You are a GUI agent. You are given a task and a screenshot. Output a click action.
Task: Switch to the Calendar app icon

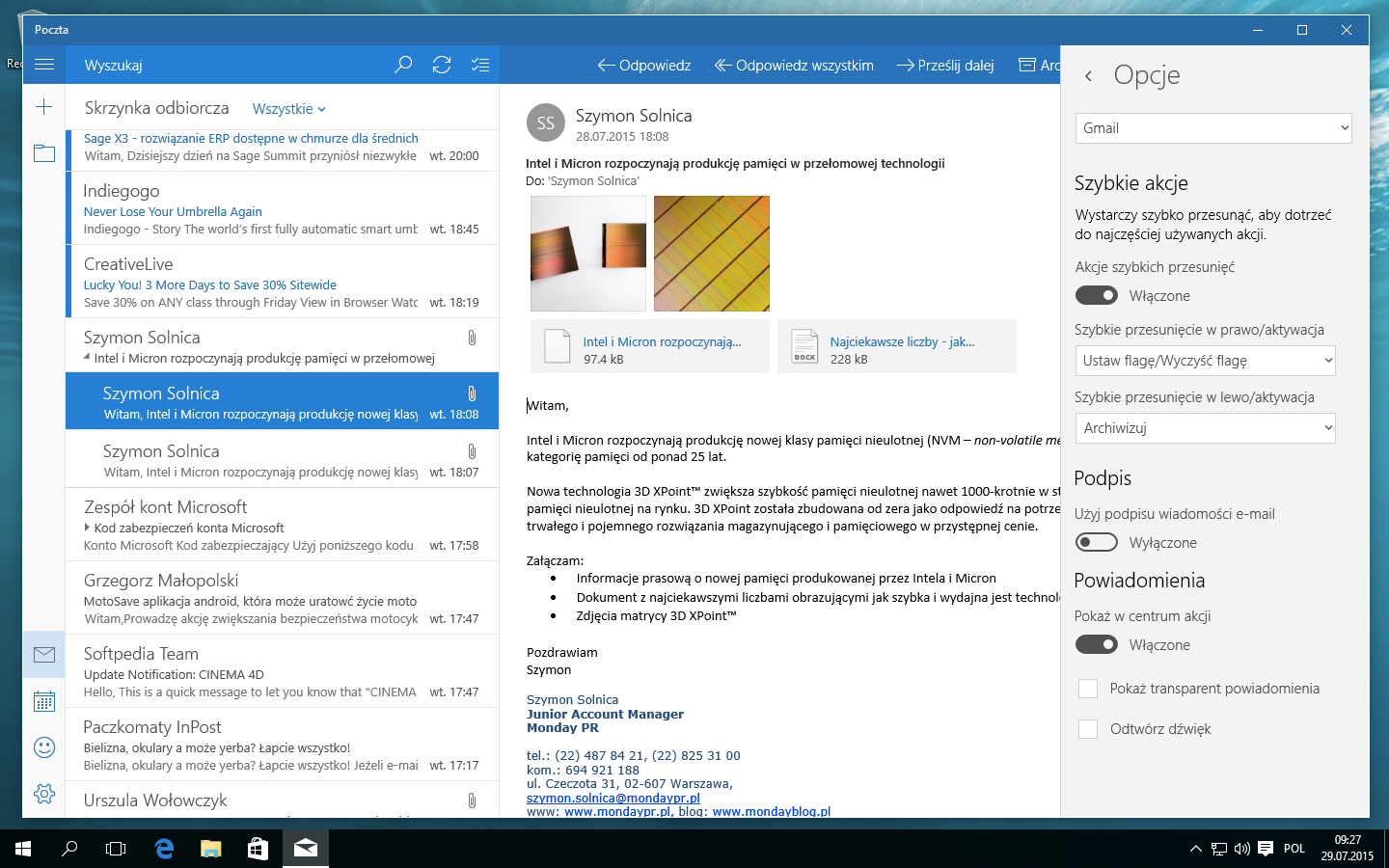click(x=44, y=701)
